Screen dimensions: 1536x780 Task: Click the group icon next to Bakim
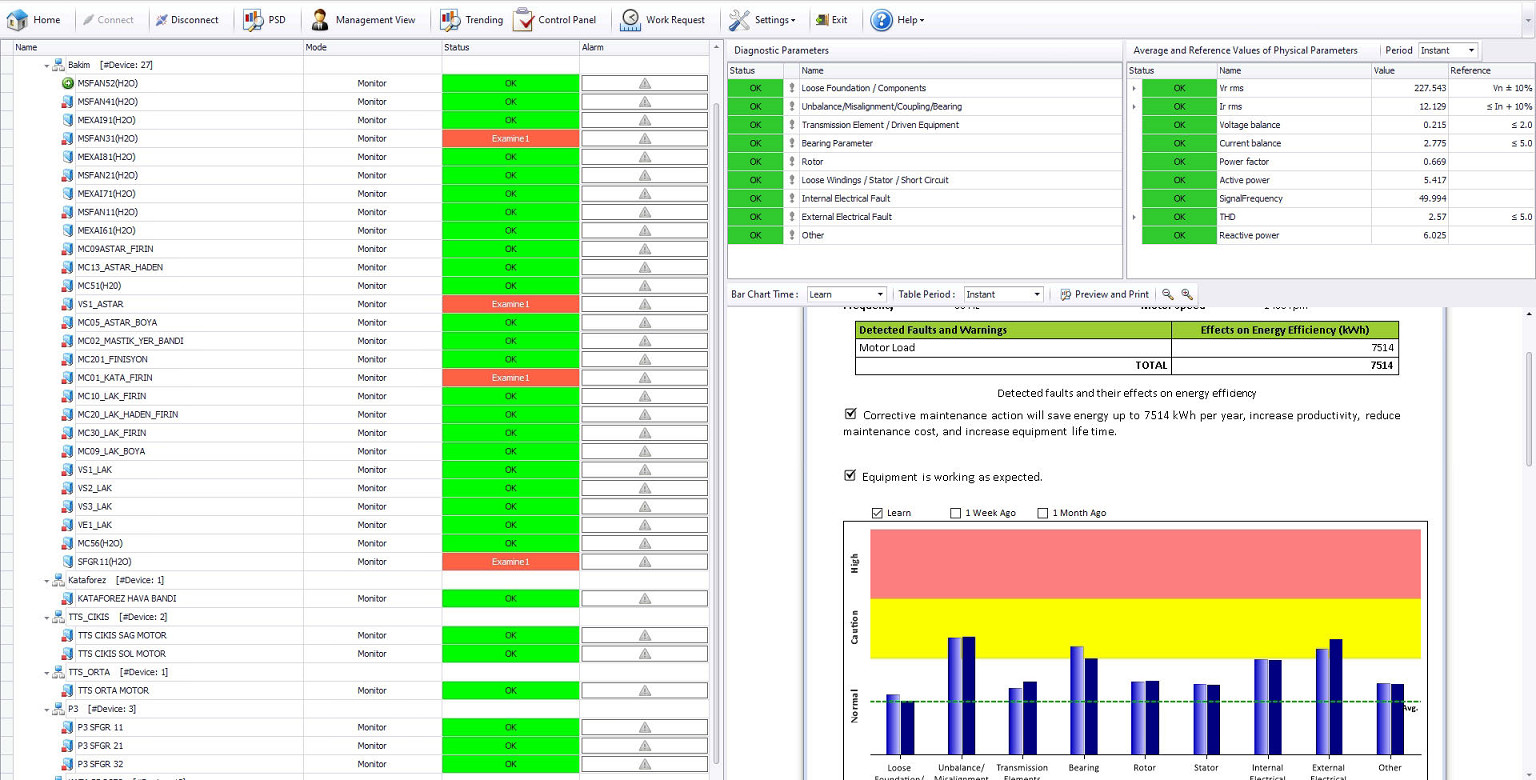[58, 65]
